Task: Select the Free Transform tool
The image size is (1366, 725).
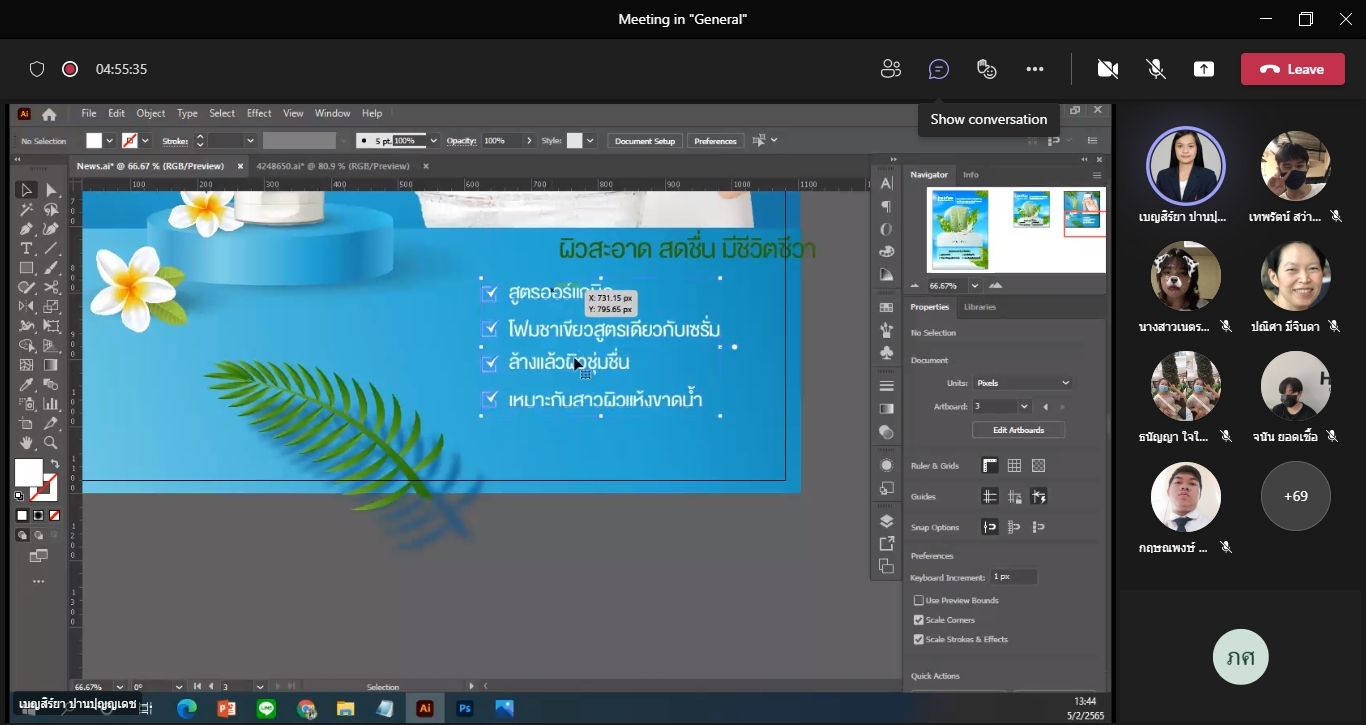Action: click(51, 326)
